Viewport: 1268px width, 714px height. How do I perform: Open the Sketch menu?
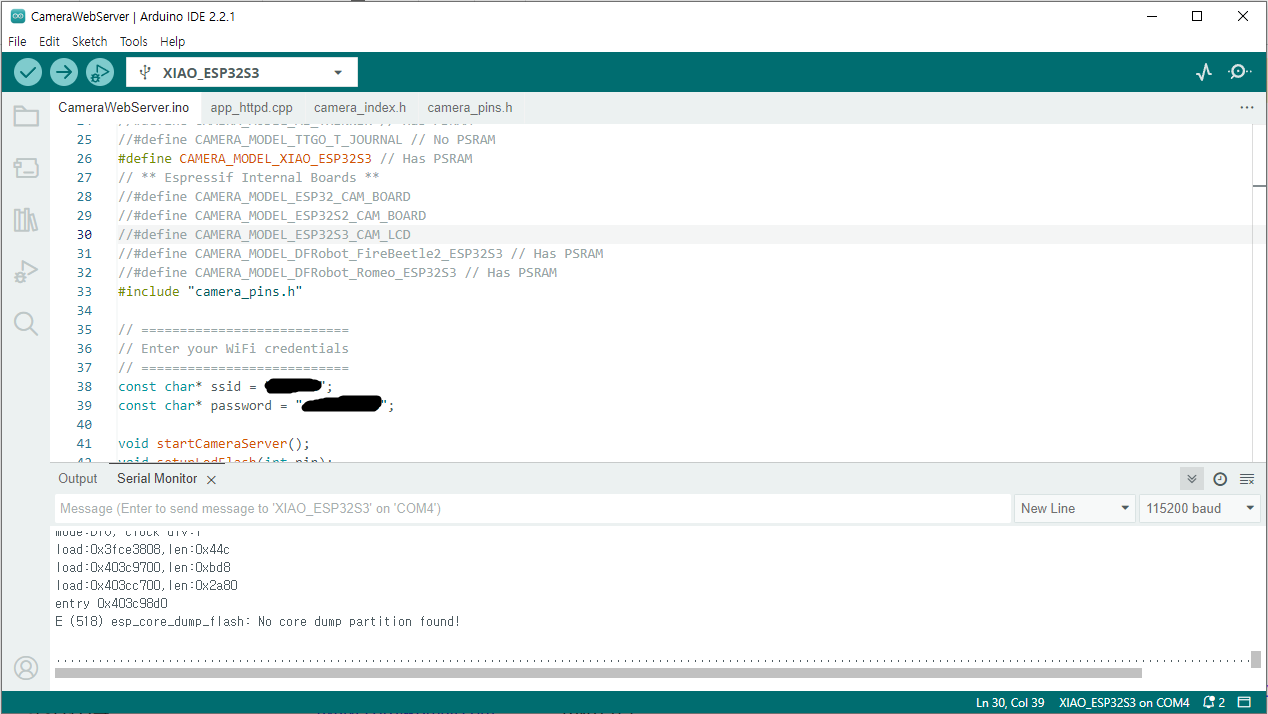89,42
